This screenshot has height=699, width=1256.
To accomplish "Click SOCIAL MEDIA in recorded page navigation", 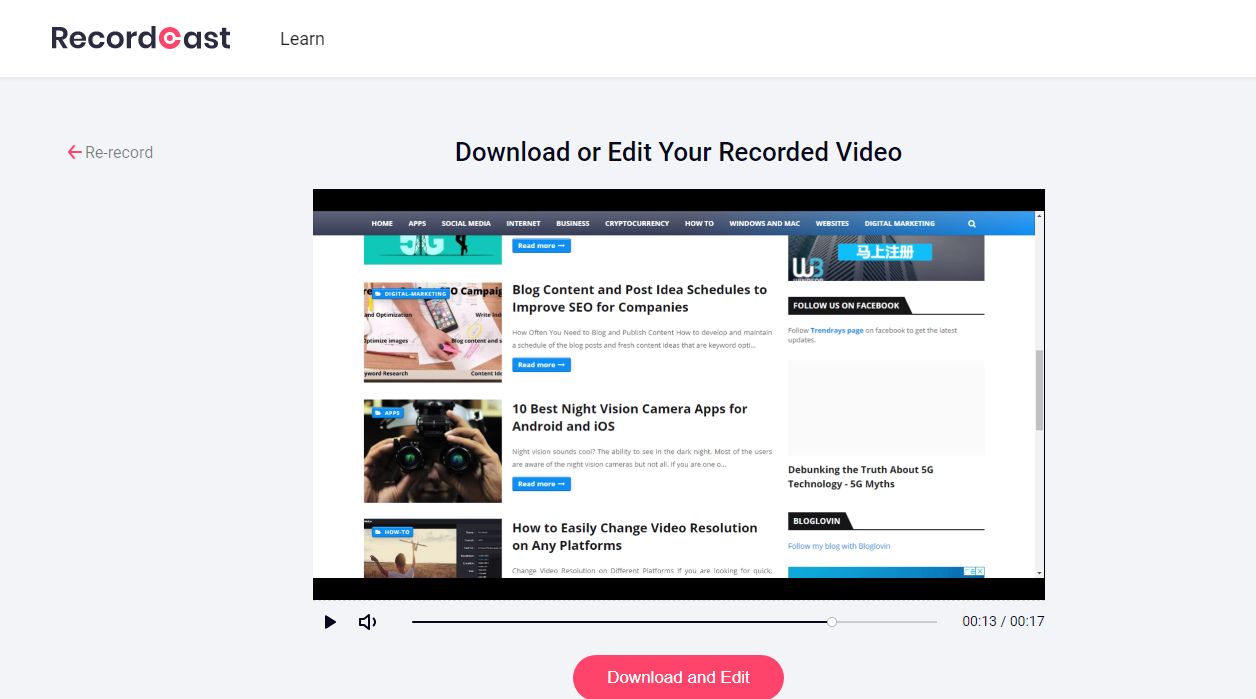I will 466,224.
